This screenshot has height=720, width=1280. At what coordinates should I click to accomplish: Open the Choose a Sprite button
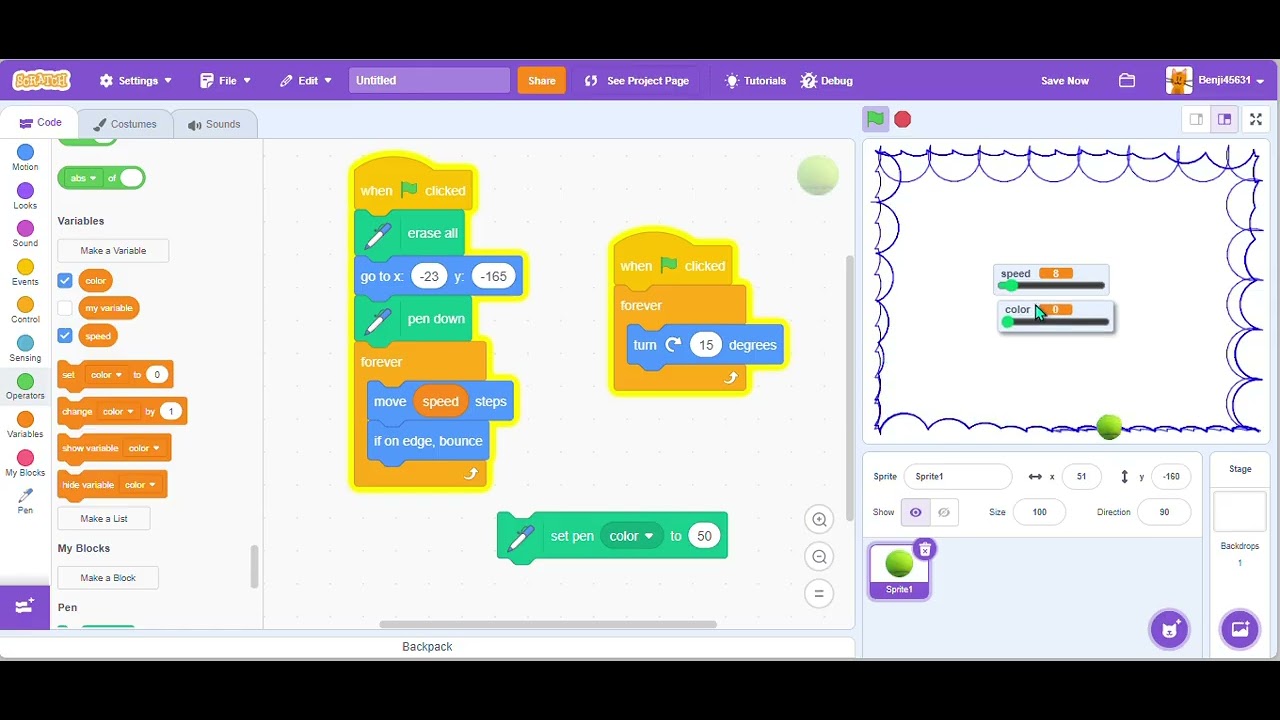pyautogui.click(x=1169, y=629)
